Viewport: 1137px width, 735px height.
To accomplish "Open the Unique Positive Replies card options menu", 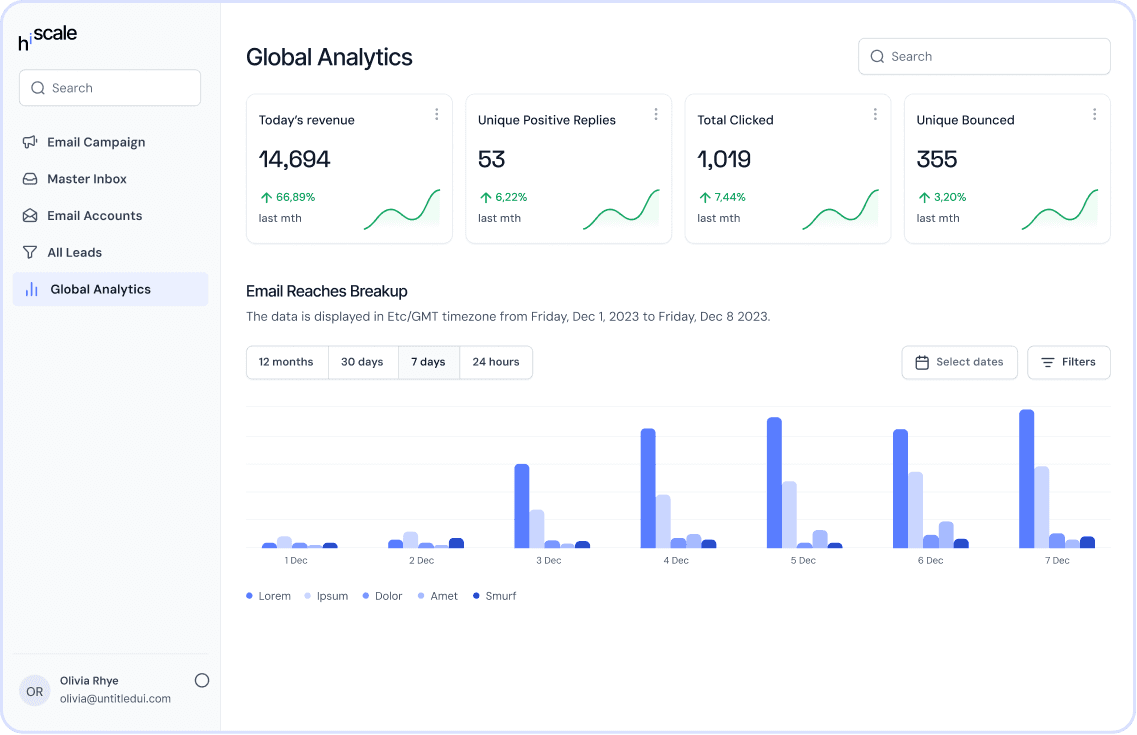I will click(x=656, y=115).
